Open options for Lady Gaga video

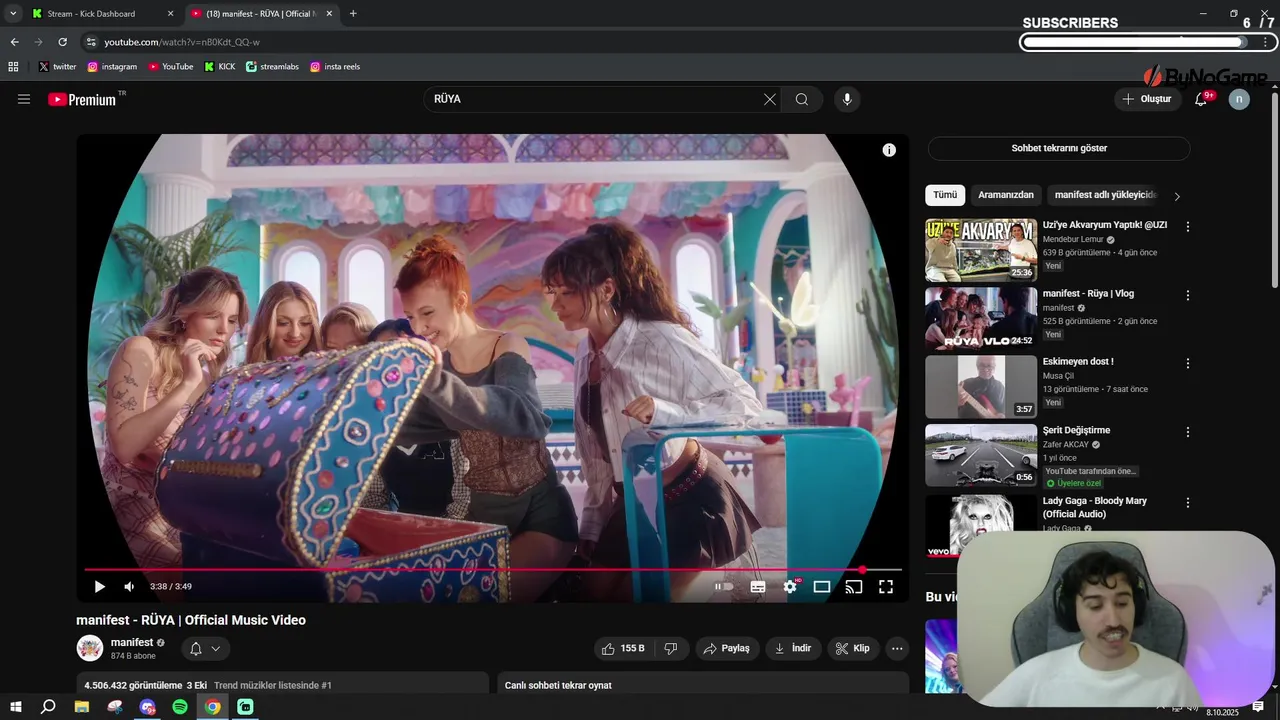(1188, 502)
